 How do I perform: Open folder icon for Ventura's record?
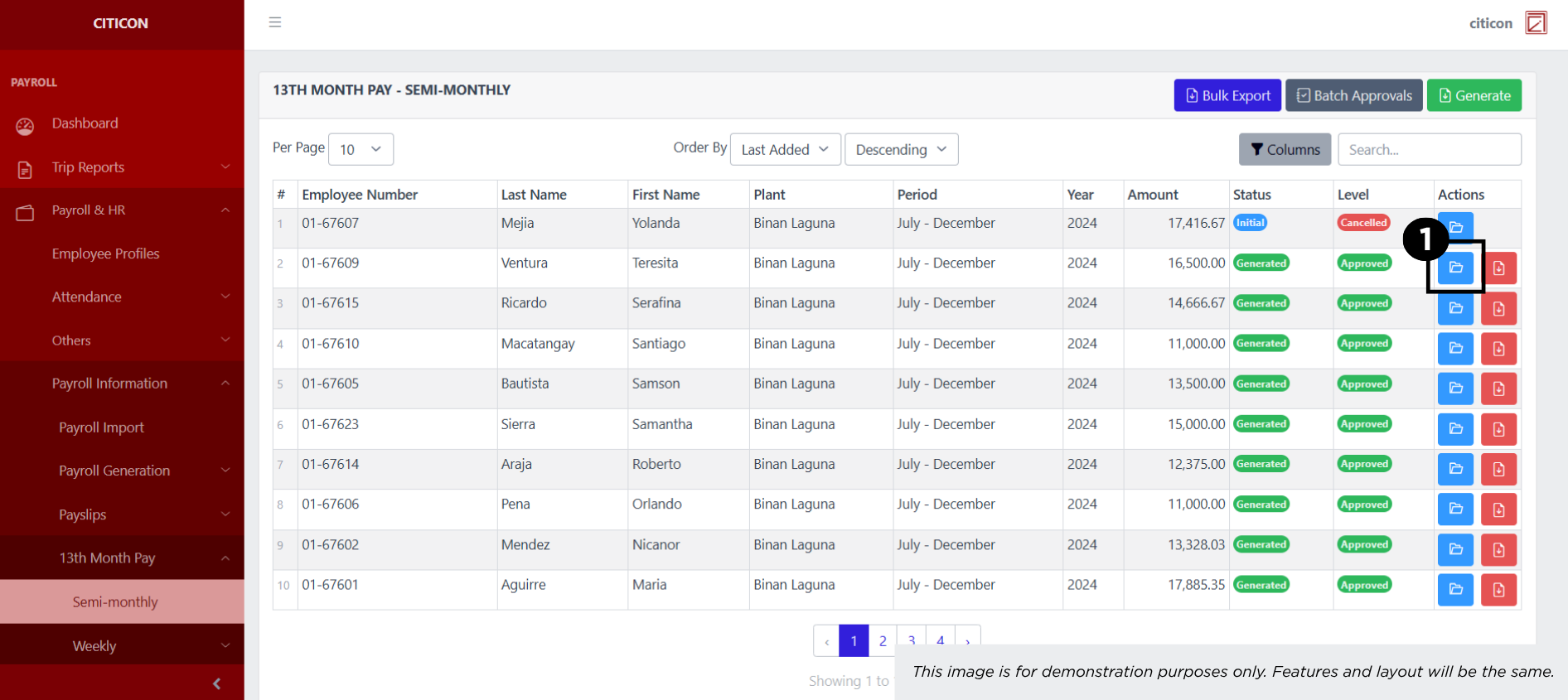pos(1455,268)
